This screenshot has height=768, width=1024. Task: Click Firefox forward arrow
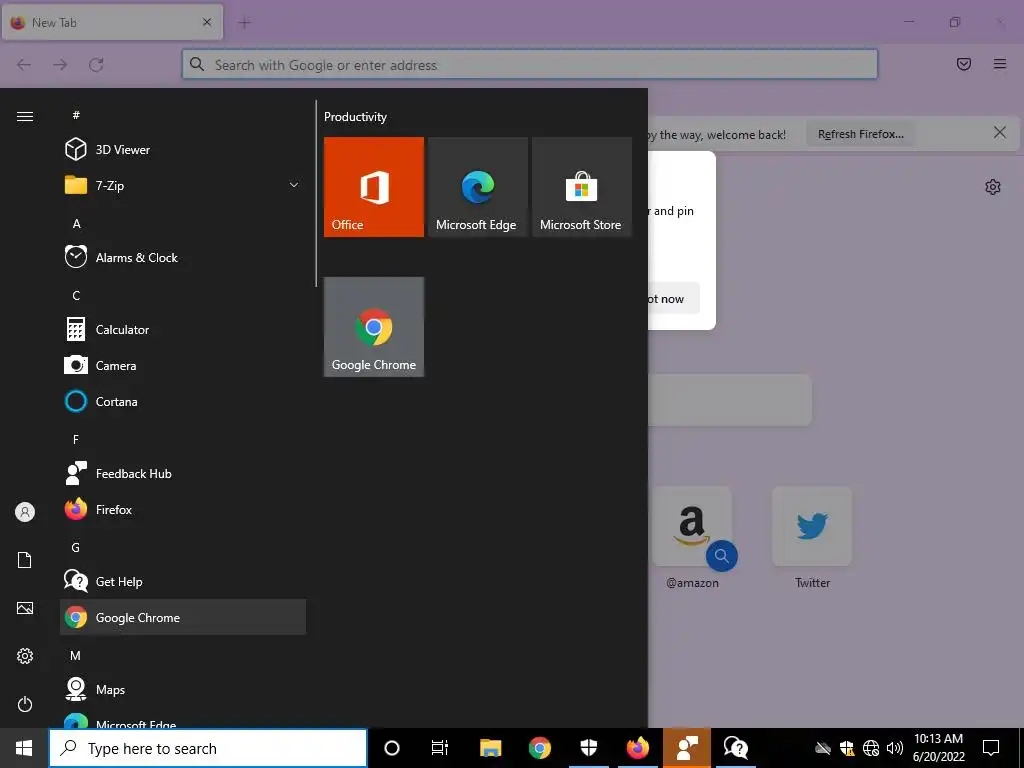[x=60, y=65]
